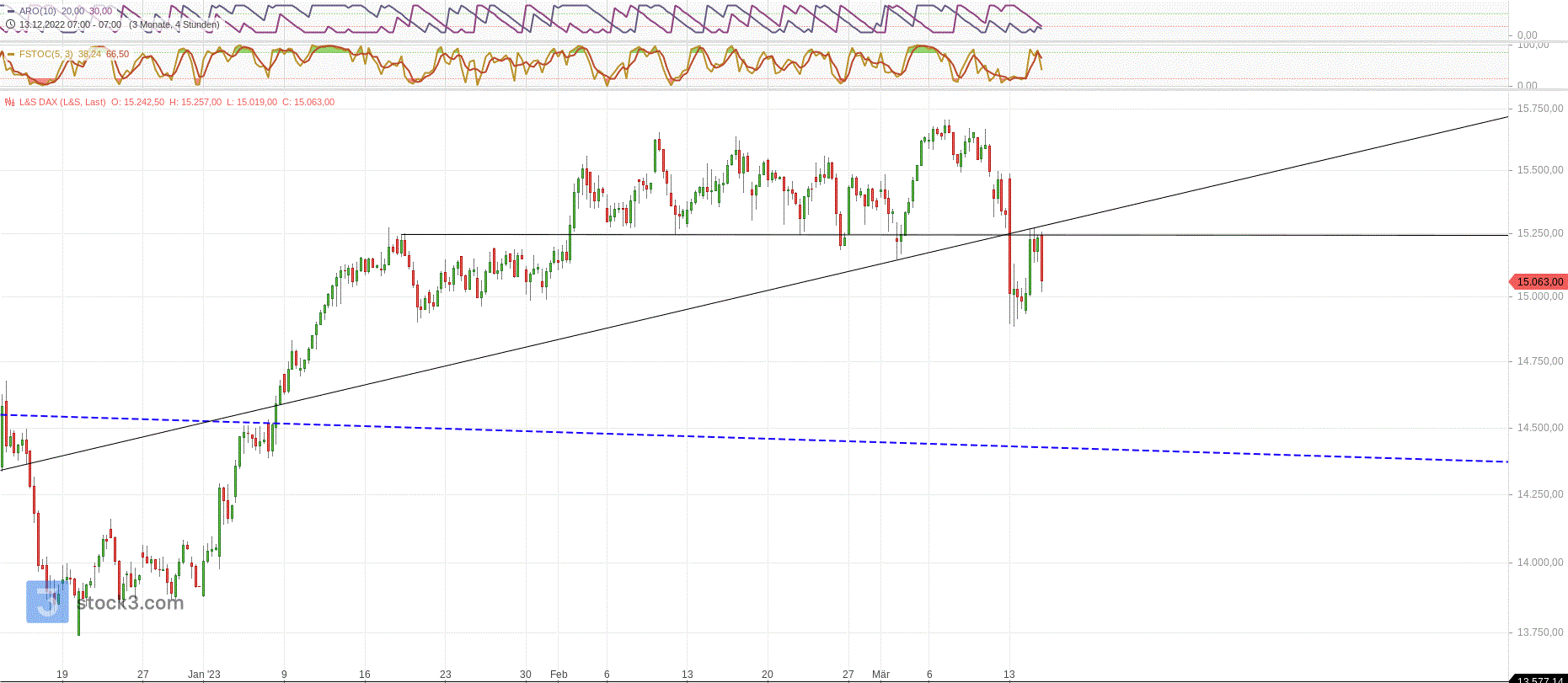Click the open value O: 15.242,50

click(x=138, y=102)
